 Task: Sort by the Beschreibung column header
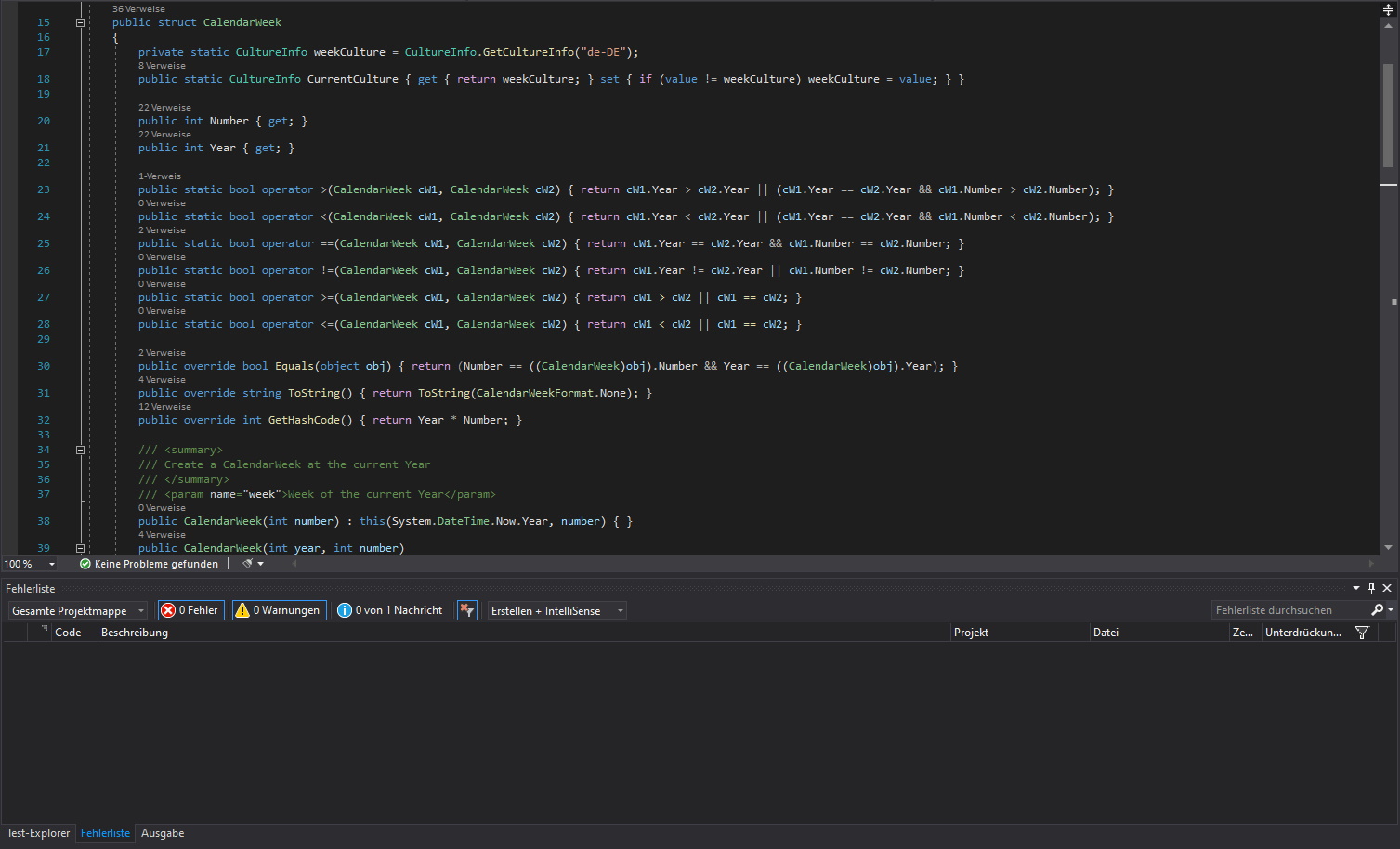point(135,633)
